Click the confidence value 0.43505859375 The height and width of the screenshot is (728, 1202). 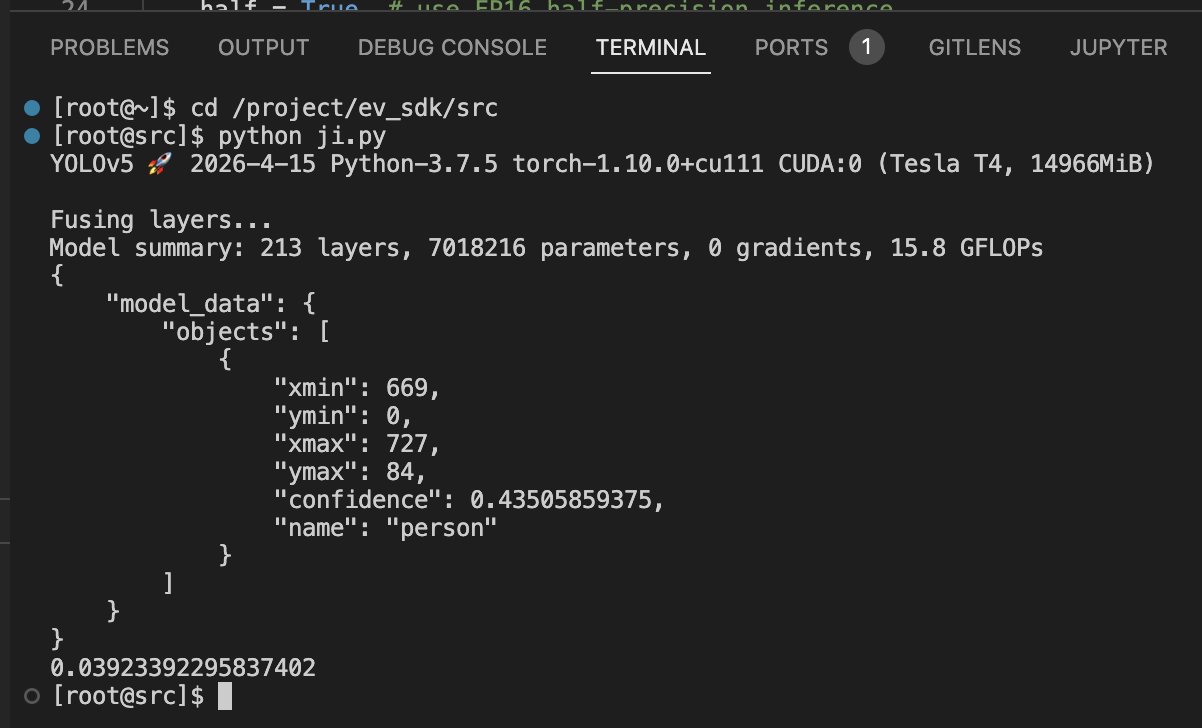(565, 499)
